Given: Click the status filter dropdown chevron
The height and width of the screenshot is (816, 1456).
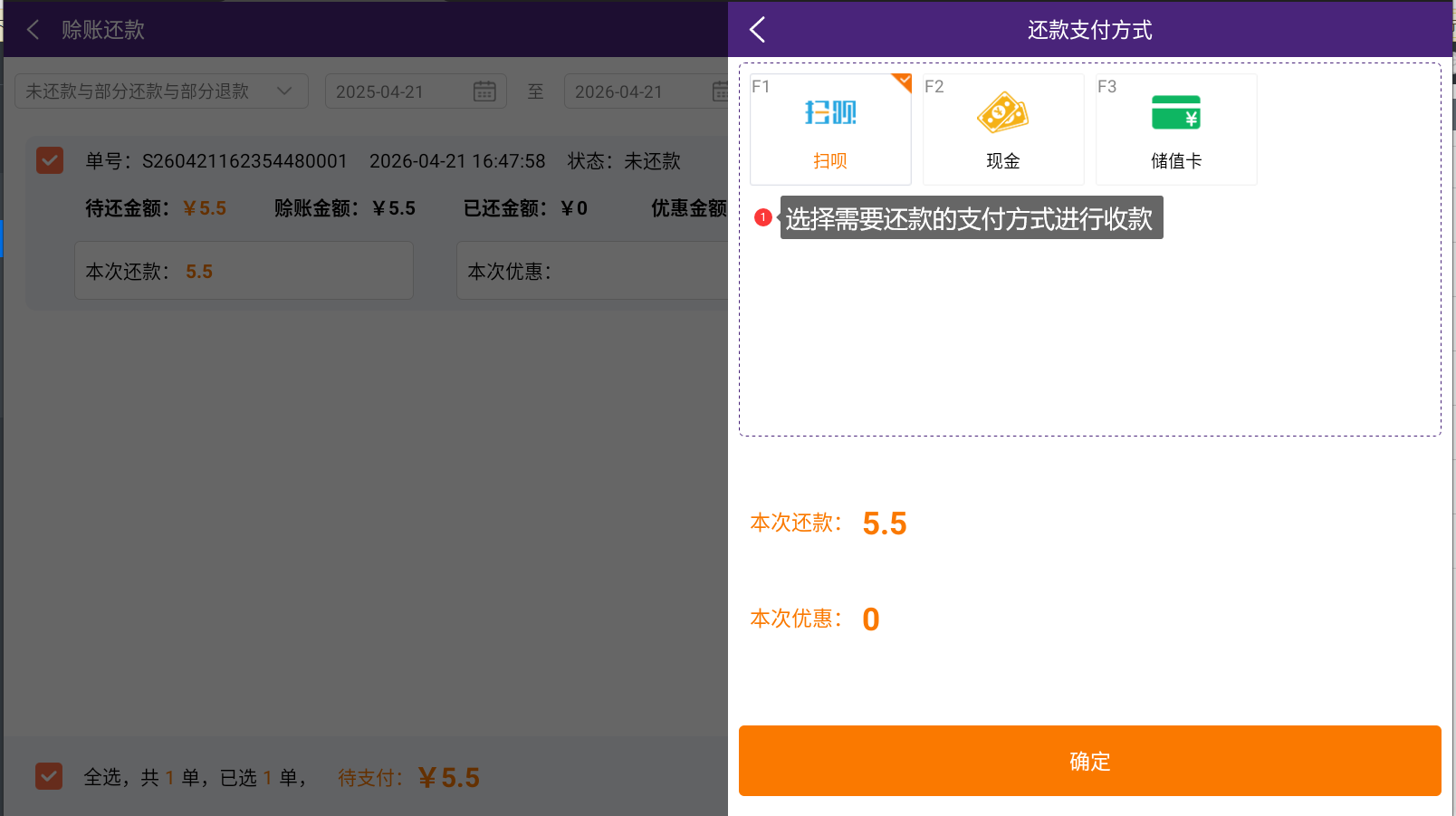Looking at the screenshot, I should pos(284,91).
